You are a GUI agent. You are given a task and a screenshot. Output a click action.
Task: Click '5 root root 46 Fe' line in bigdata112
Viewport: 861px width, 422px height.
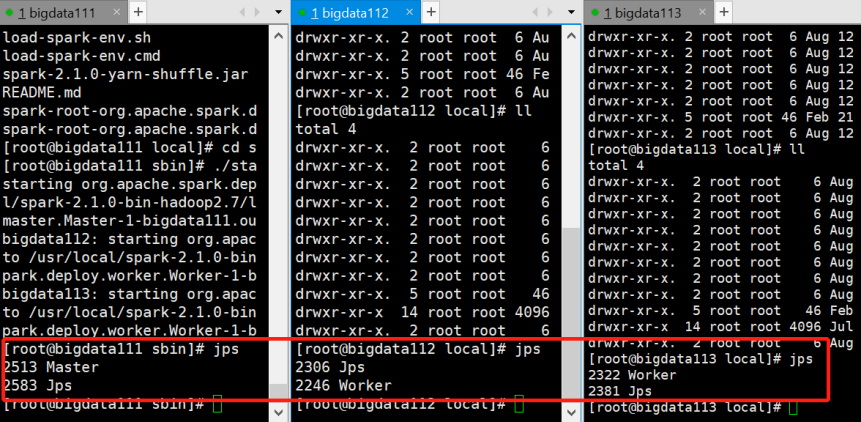423,74
